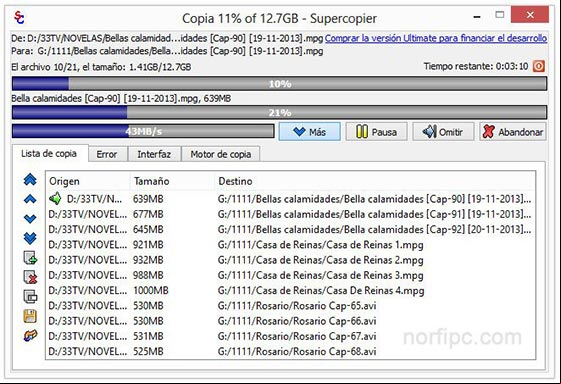Image resolution: width=561 pixels, height=384 pixels.
Task: Select the 645MB Cap-92 row
Action: 290,229
